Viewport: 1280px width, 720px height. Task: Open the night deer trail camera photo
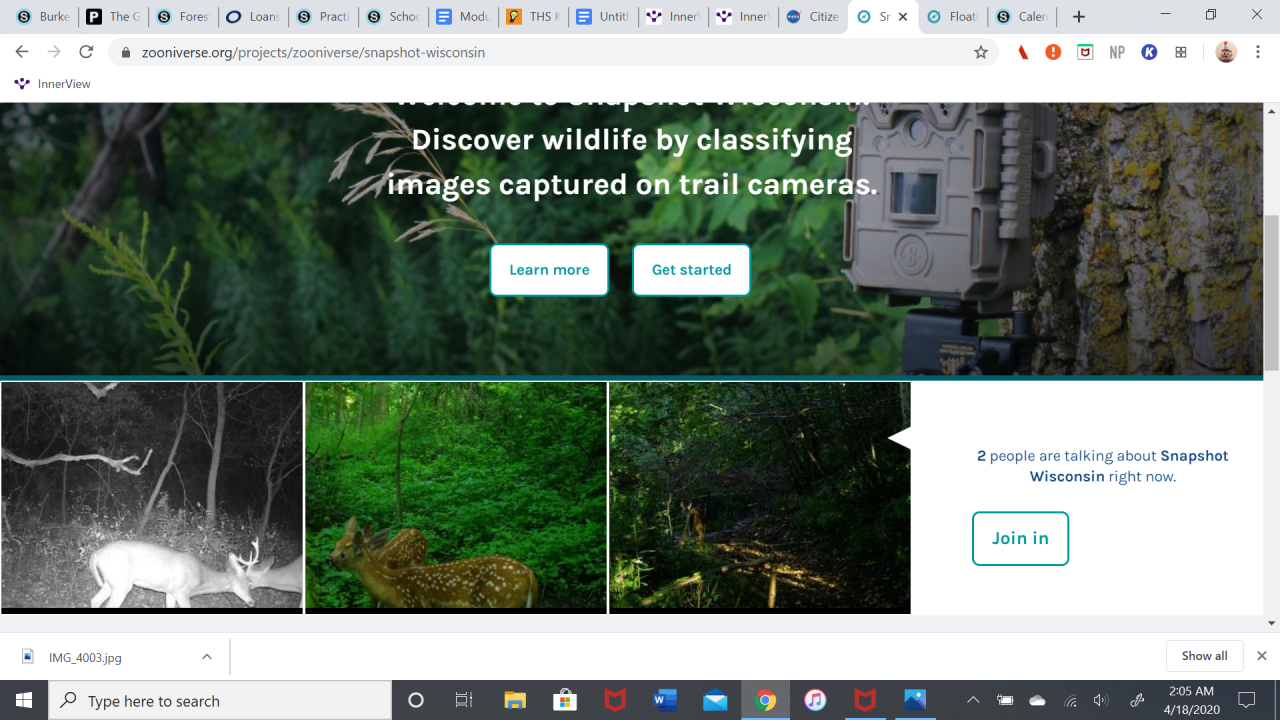152,497
